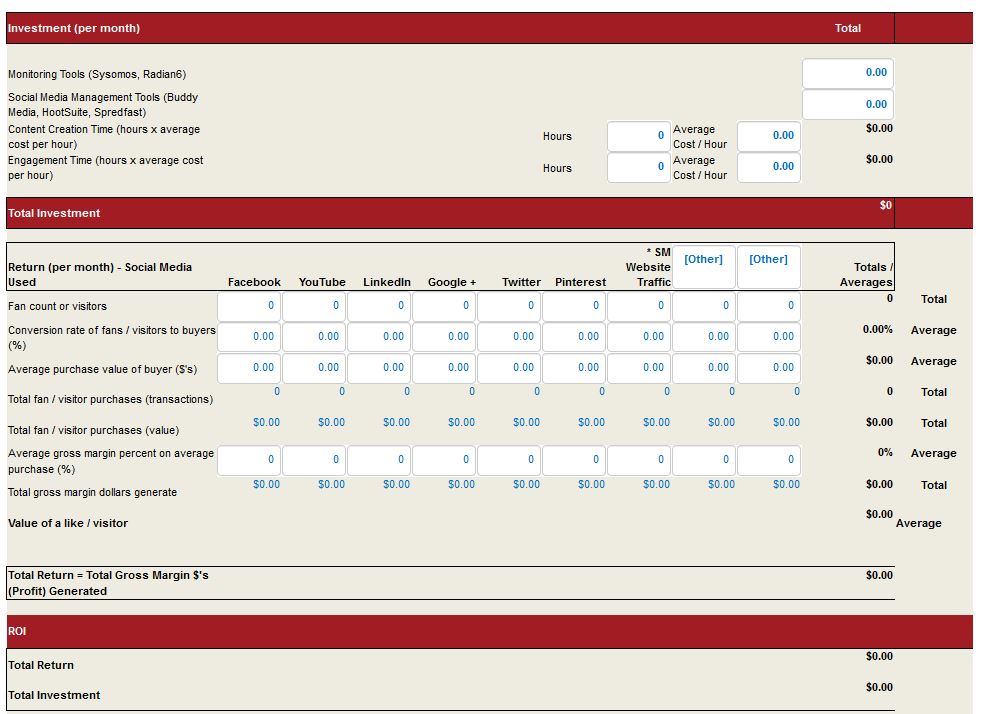The image size is (985, 714).
Task: Select YouTube fan count input
Action: [x=313, y=306]
